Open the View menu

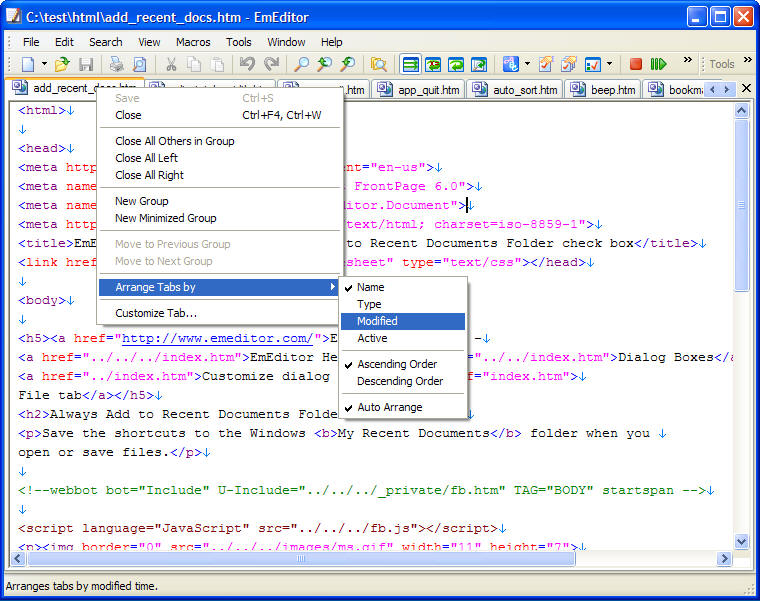149,42
